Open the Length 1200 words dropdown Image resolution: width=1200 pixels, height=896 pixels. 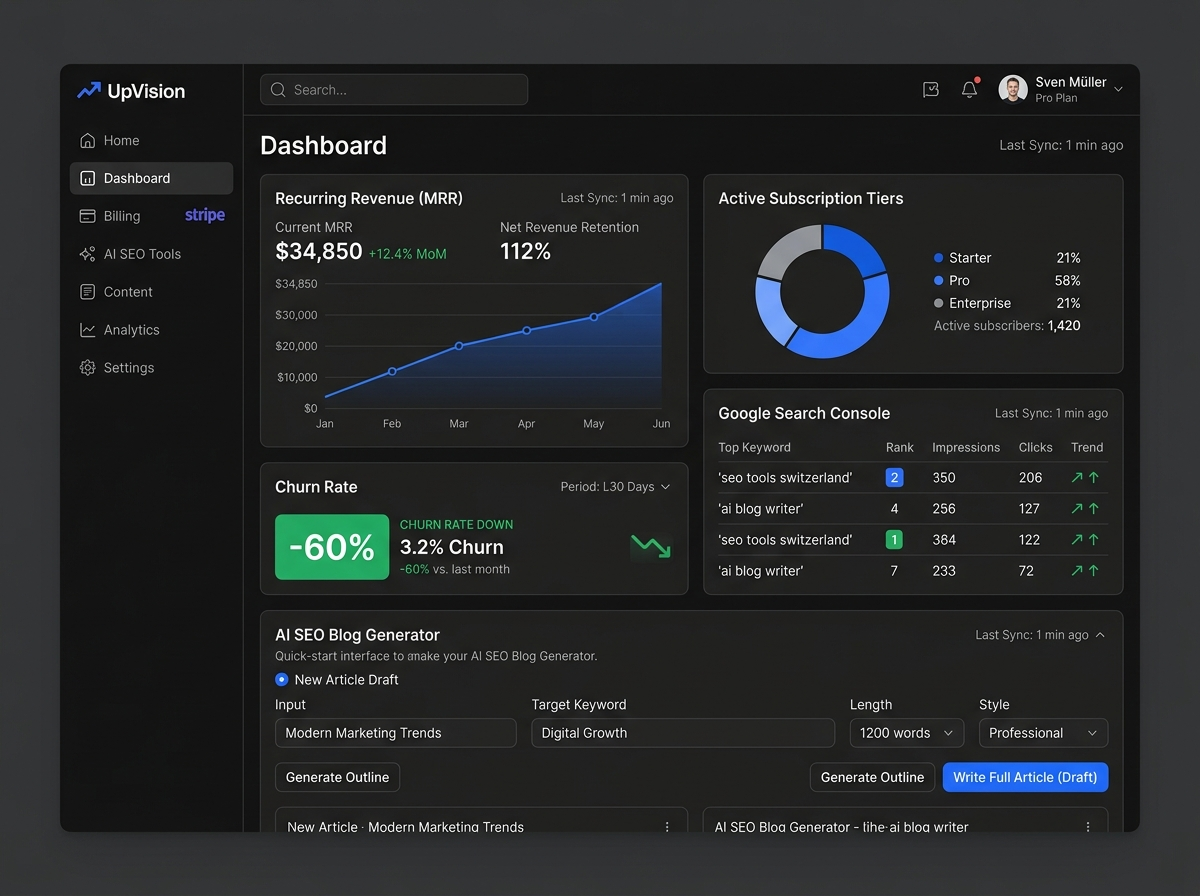(907, 733)
